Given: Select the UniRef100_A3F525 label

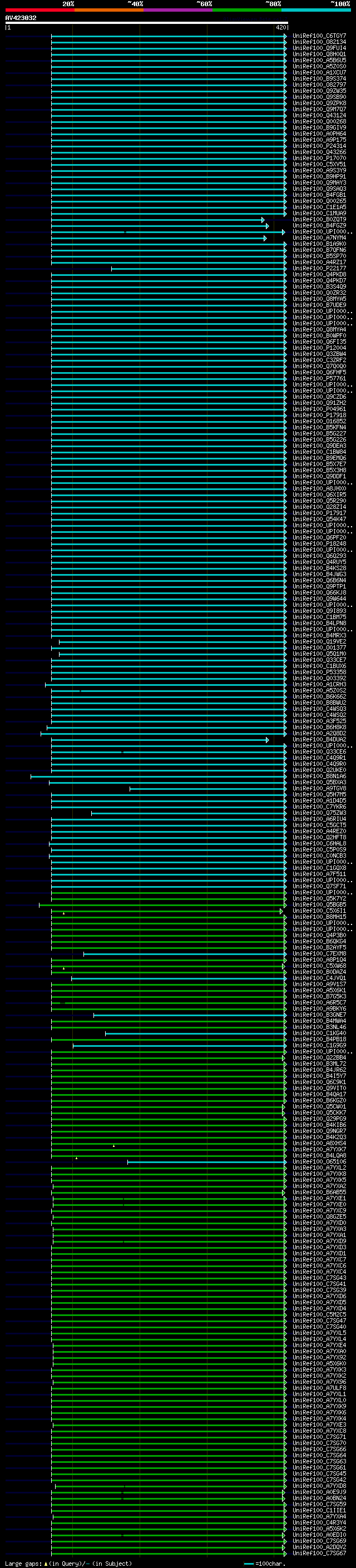Looking at the screenshot, I should [319, 721].
